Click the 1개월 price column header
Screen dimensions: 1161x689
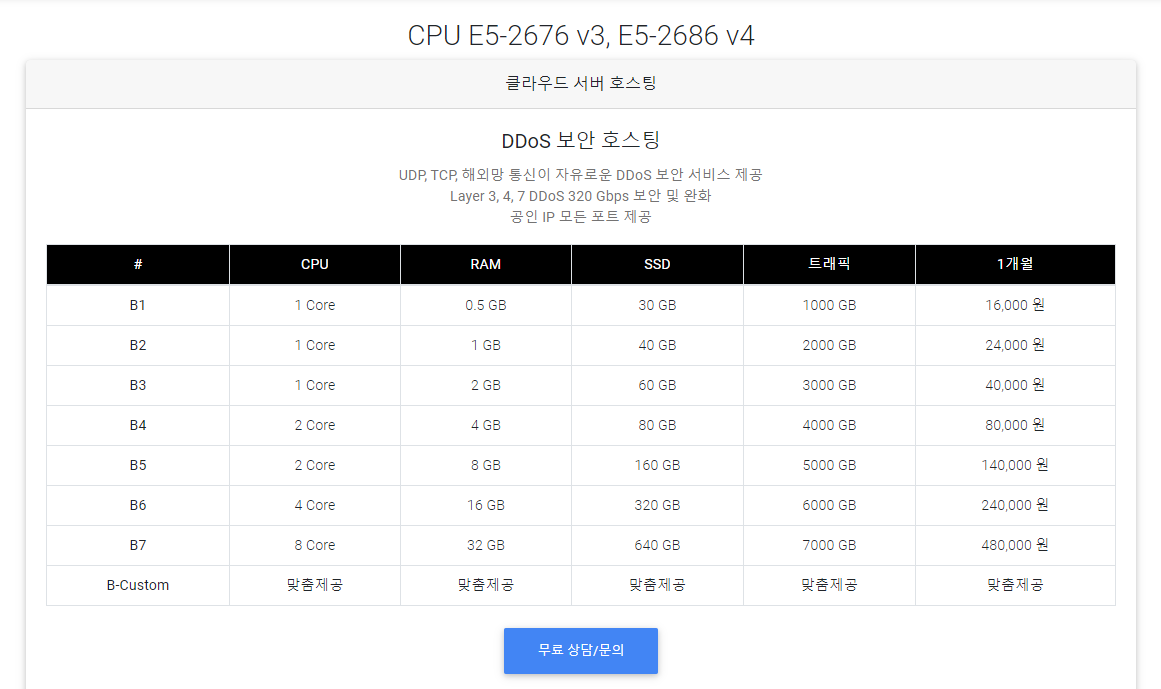[x=1014, y=264]
